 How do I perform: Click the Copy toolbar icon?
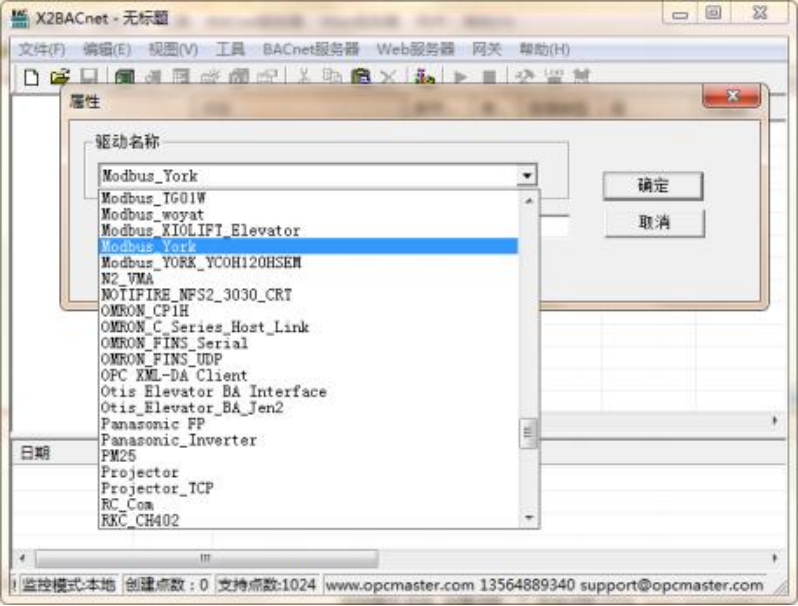tap(332, 77)
